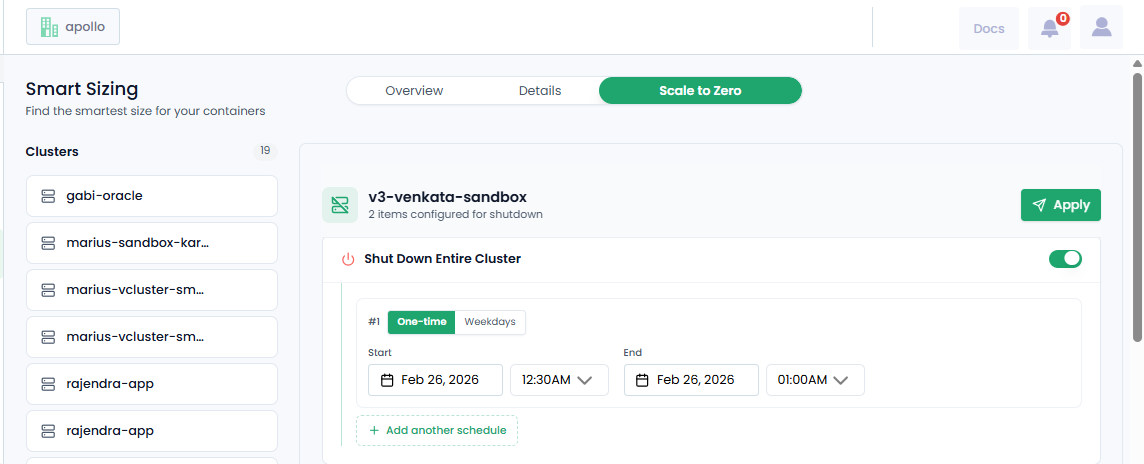Image resolution: width=1144 pixels, height=464 pixels.
Task: Click calendar icon in End date field
Action: [x=643, y=380]
